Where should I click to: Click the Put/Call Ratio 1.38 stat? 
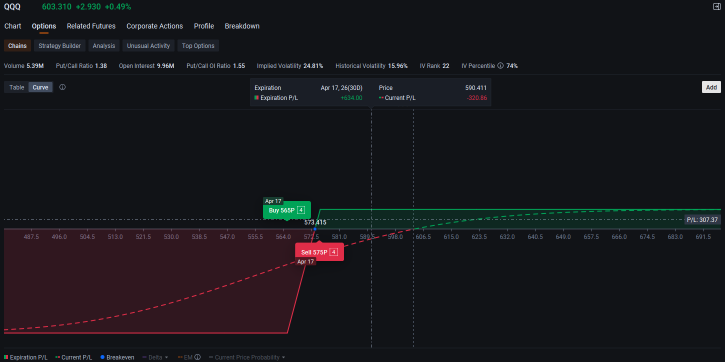81,66
